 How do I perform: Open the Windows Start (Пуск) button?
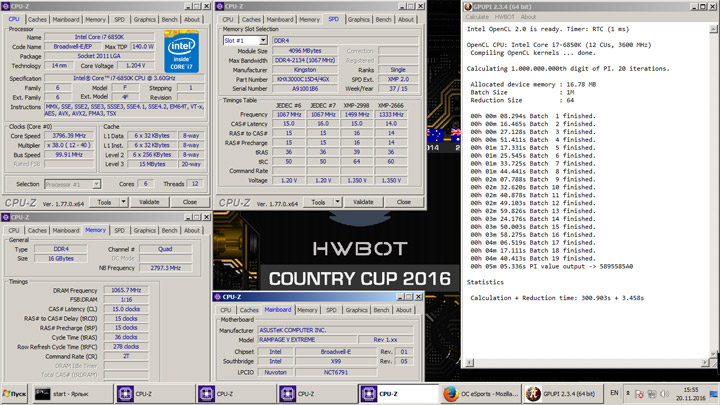coord(15,394)
